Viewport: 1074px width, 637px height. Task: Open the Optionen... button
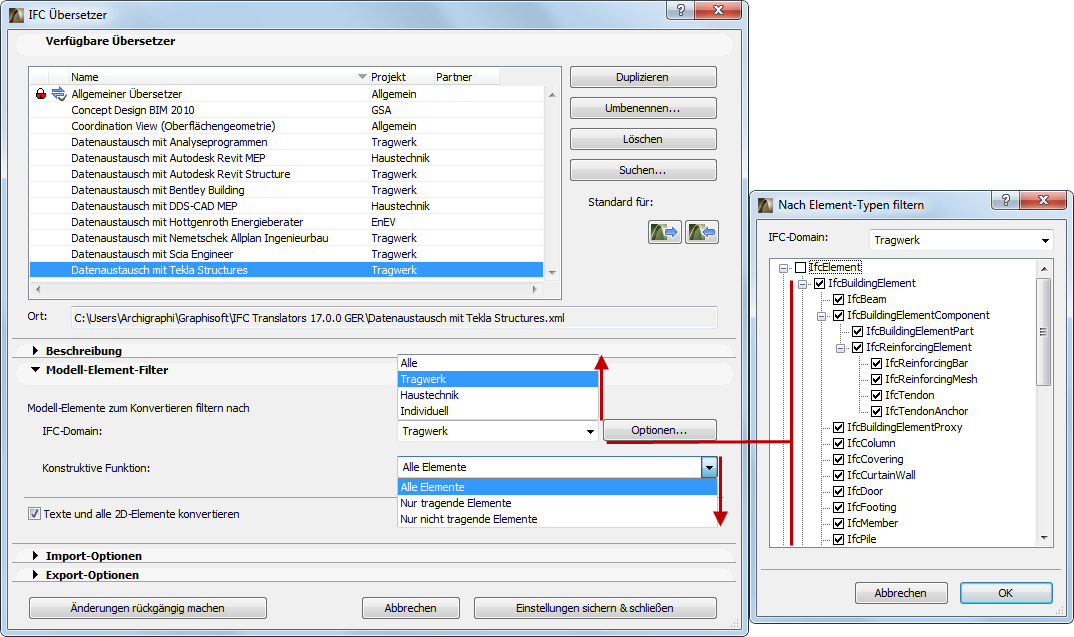660,430
